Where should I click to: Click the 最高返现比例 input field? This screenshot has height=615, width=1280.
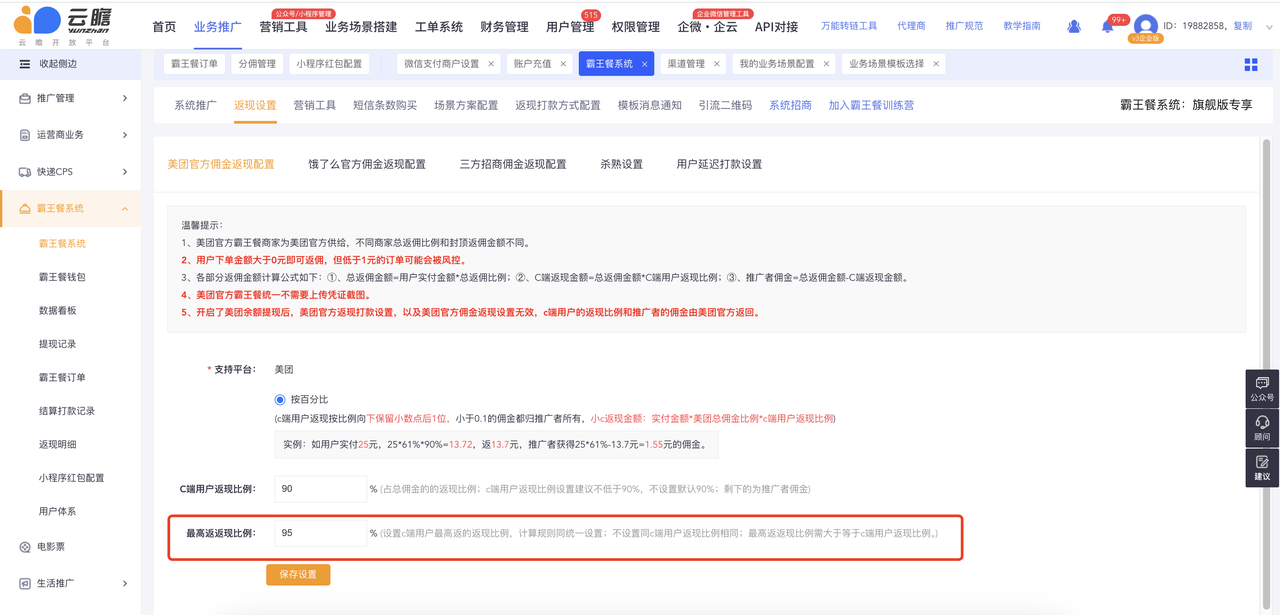click(x=320, y=533)
